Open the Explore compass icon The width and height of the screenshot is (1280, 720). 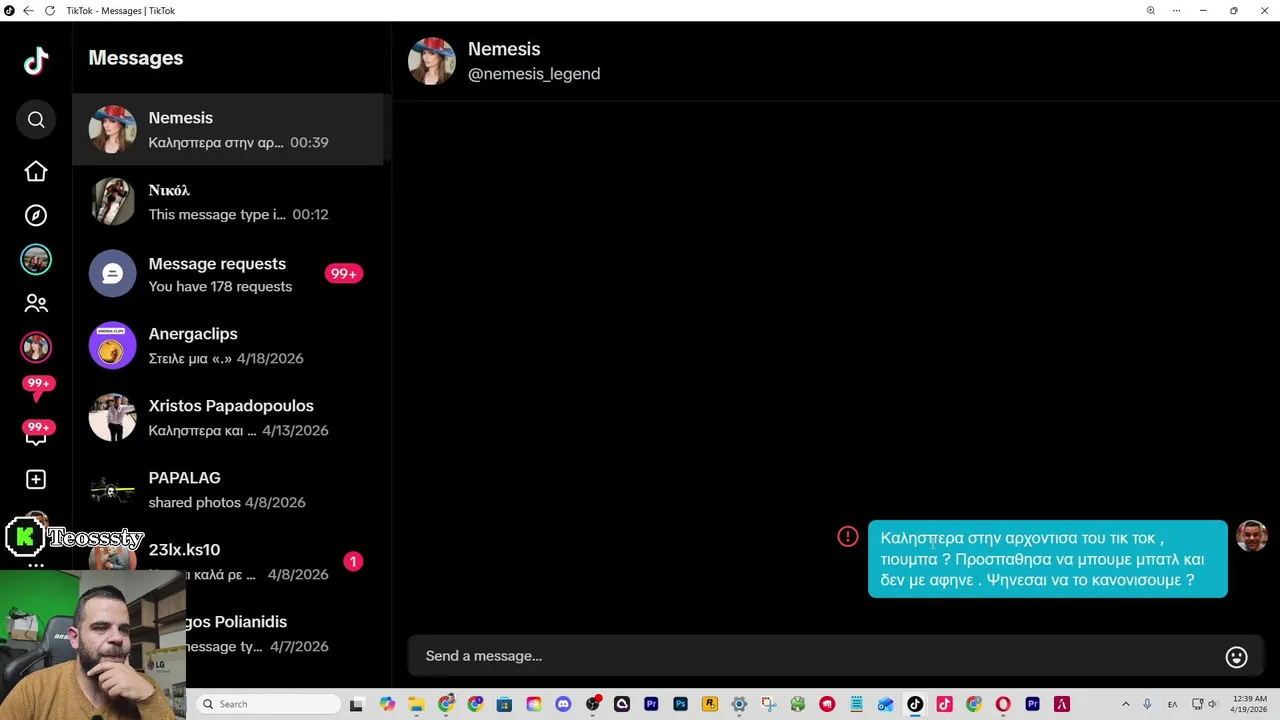point(36,216)
